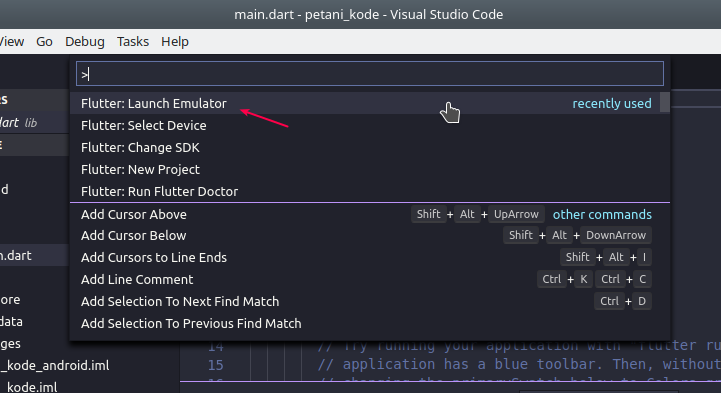Open _kode_android.iml in the explorer
721x393 pixels.
click(x=55, y=365)
